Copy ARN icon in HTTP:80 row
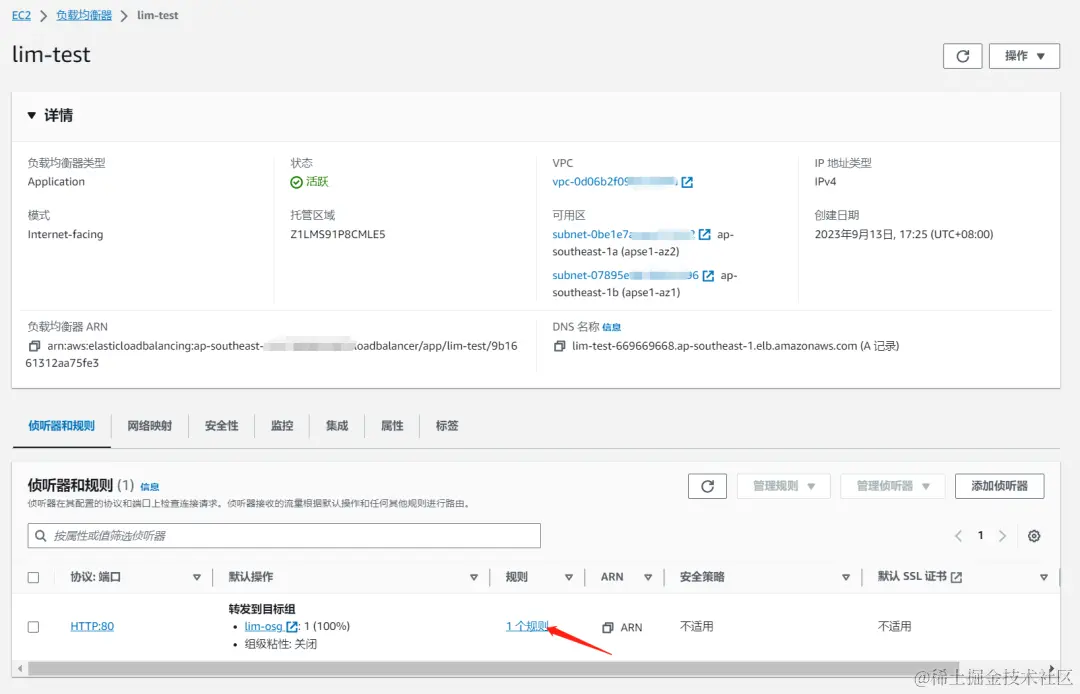Screen dimensions: 1080x694 608,627
